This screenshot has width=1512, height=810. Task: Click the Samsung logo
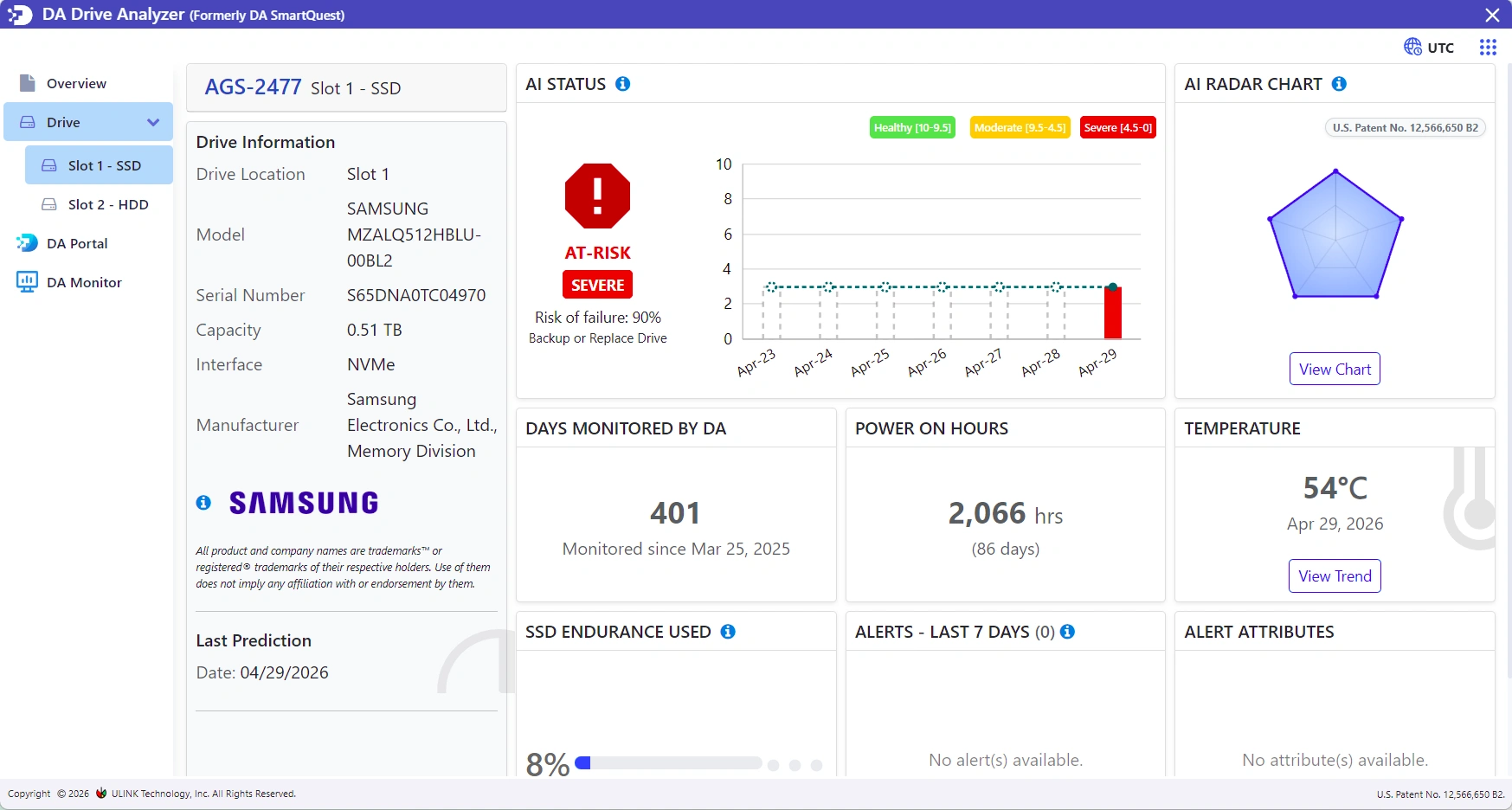[x=304, y=503]
